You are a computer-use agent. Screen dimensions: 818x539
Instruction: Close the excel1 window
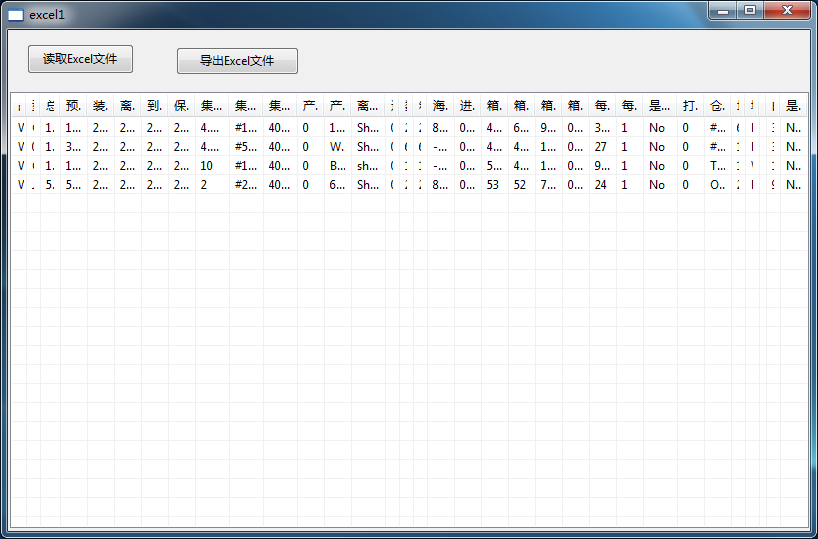[787, 10]
